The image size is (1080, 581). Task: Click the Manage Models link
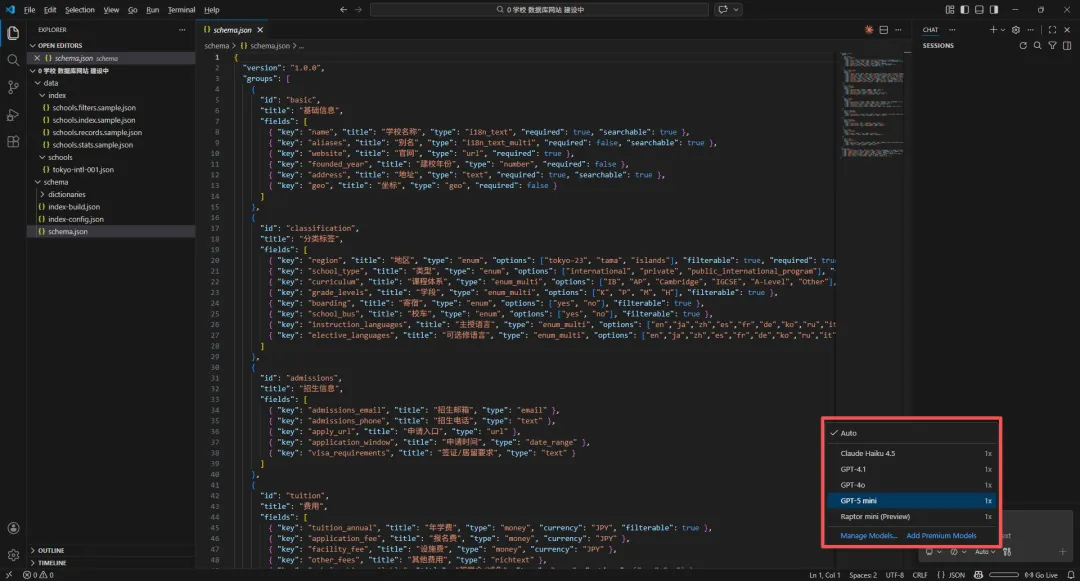coord(868,536)
